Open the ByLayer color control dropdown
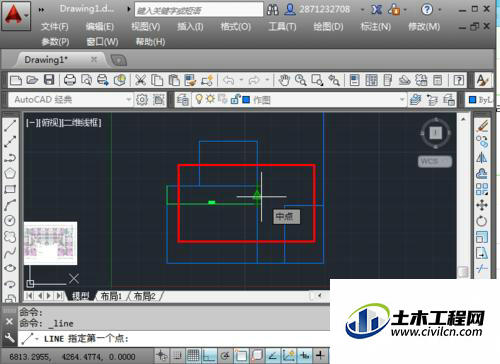The width and height of the screenshot is (500, 364). 479,100
